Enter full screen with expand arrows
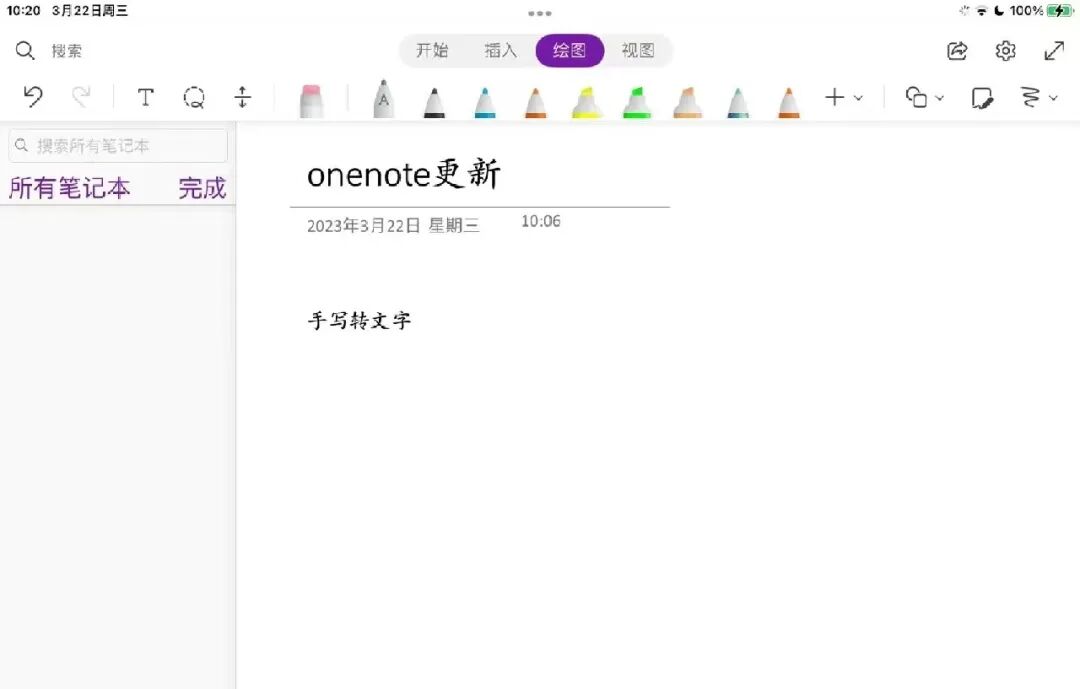 [1055, 50]
